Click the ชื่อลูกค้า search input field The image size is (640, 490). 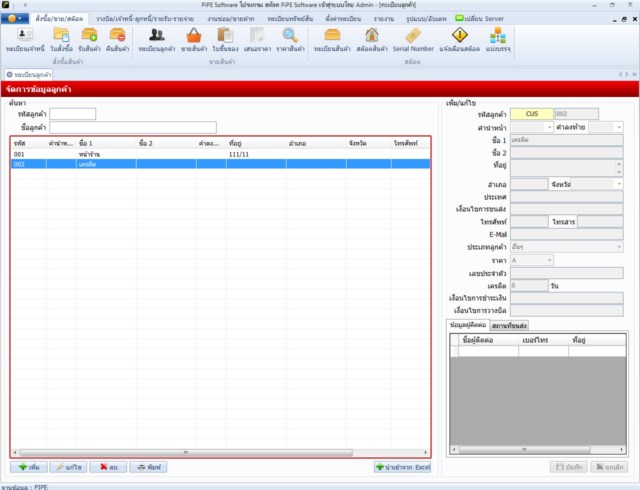click(133, 127)
